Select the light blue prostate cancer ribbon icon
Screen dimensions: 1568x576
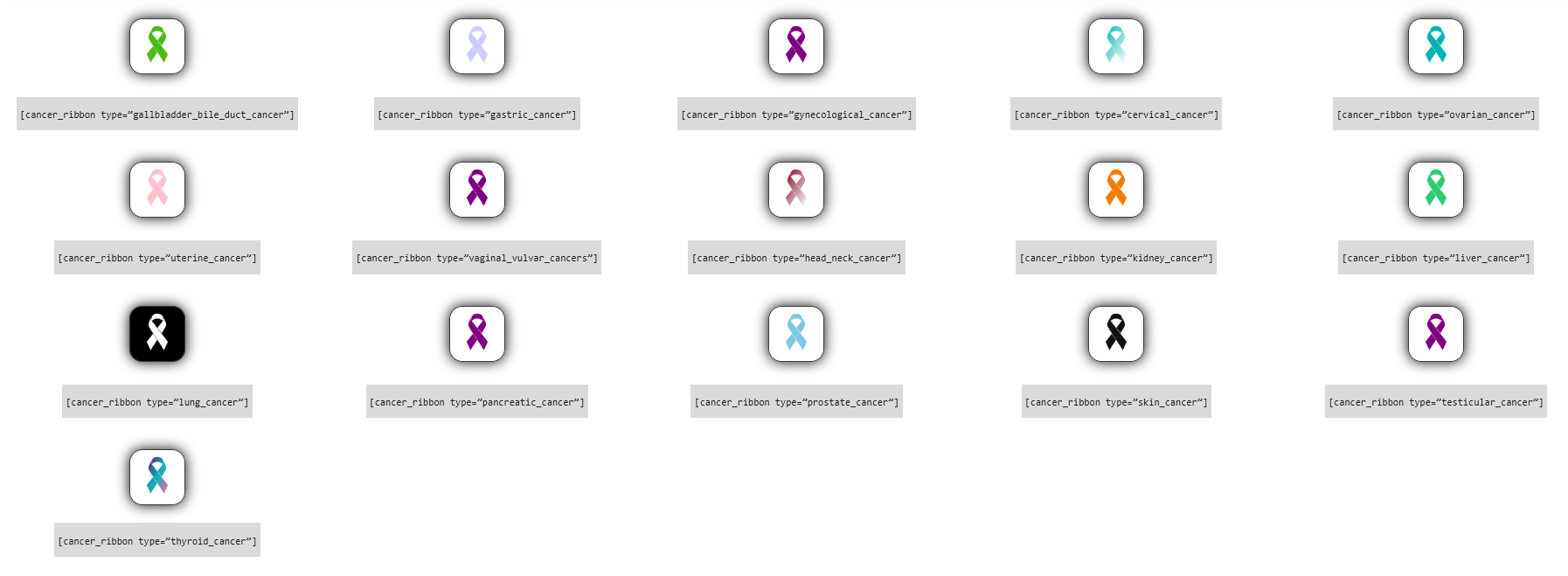coord(796,334)
